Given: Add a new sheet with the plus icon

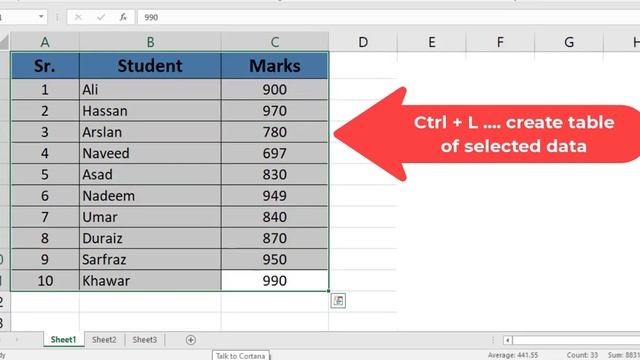Looking at the screenshot, I should [191, 340].
